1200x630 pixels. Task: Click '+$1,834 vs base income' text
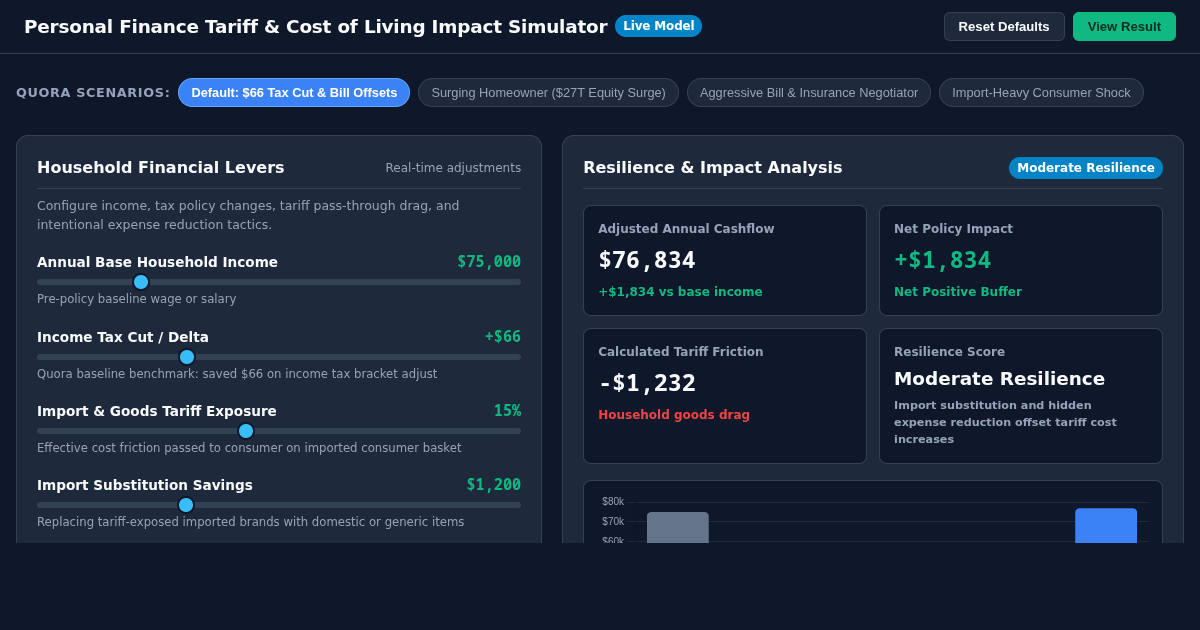click(680, 292)
